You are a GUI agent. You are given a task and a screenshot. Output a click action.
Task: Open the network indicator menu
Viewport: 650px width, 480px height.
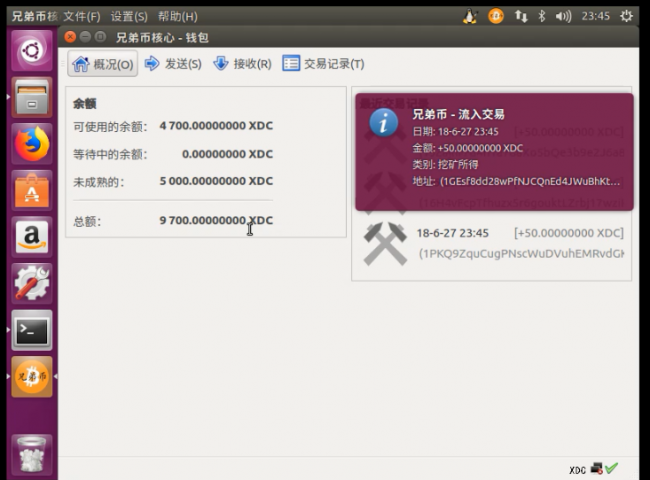pyautogui.click(x=521, y=16)
